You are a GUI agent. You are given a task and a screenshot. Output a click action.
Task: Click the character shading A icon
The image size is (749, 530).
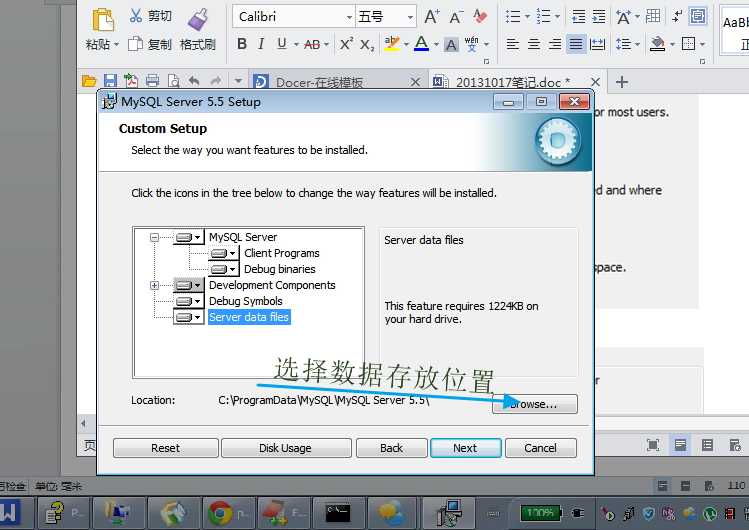(450, 44)
